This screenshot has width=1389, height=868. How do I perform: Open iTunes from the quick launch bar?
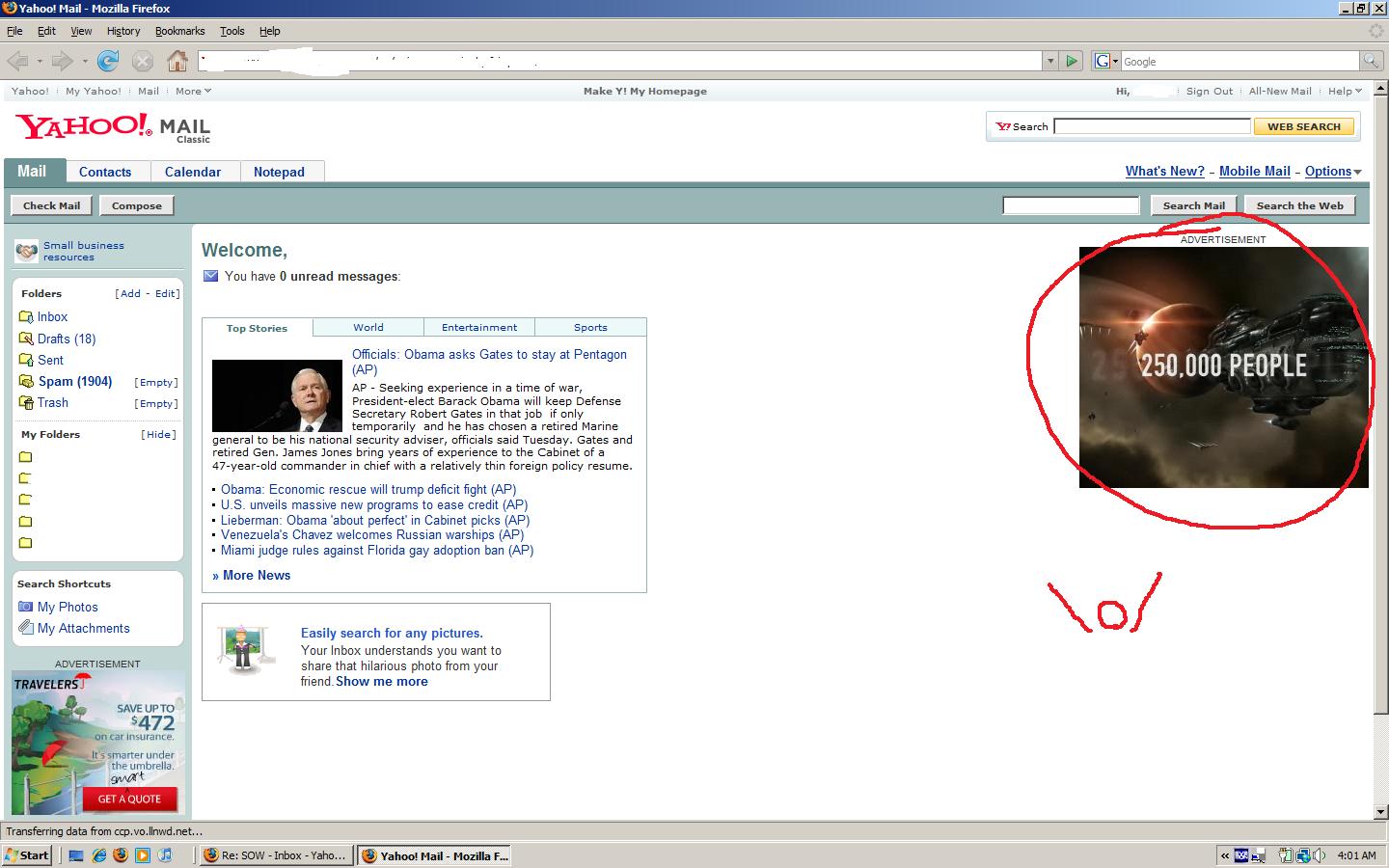coord(165,854)
